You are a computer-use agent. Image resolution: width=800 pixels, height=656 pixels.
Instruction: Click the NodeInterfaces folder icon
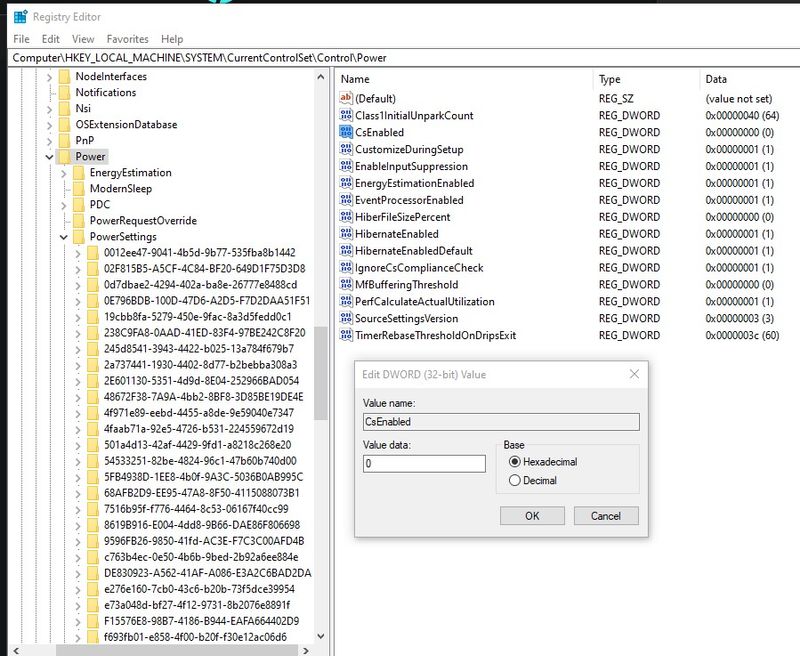click(x=64, y=77)
